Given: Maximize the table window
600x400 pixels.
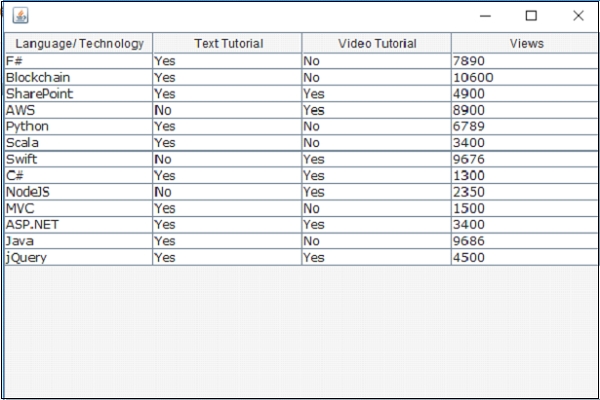Looking at the screenshot, I should [x=531, y=16].
